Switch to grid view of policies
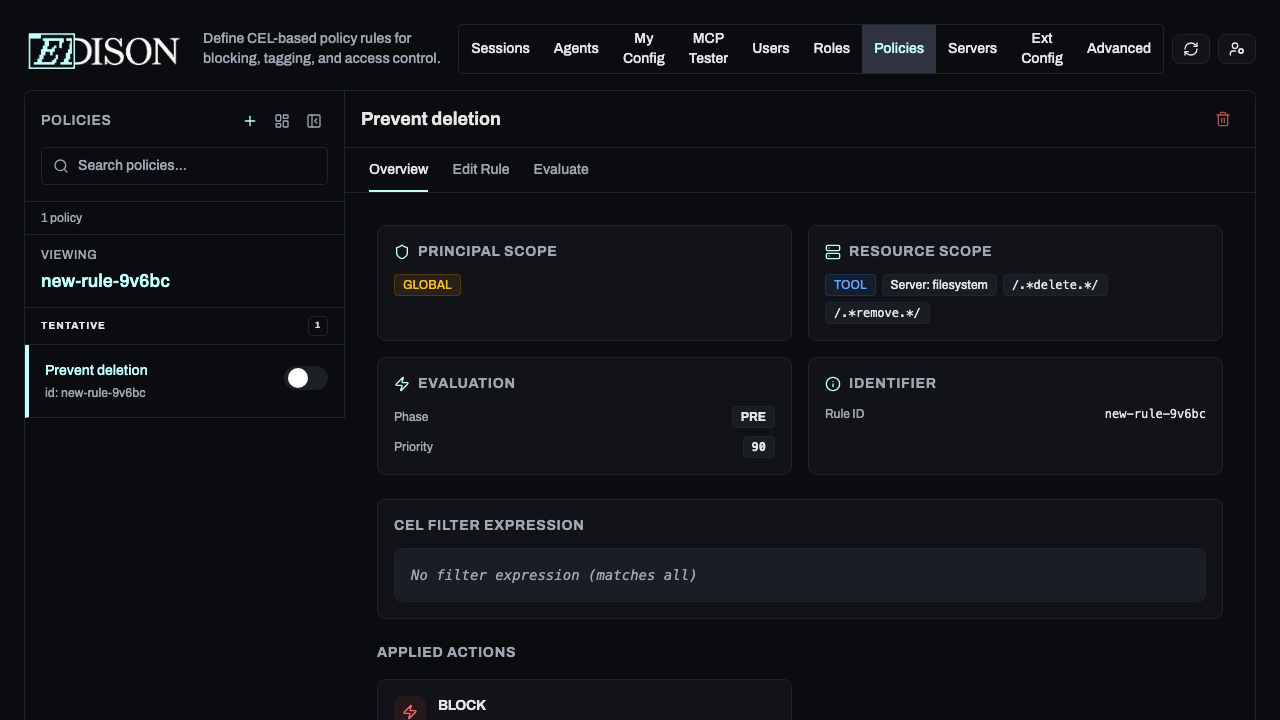Viewport: 1280px width, 720px height. pyautogui.click(x=282, y=121)
